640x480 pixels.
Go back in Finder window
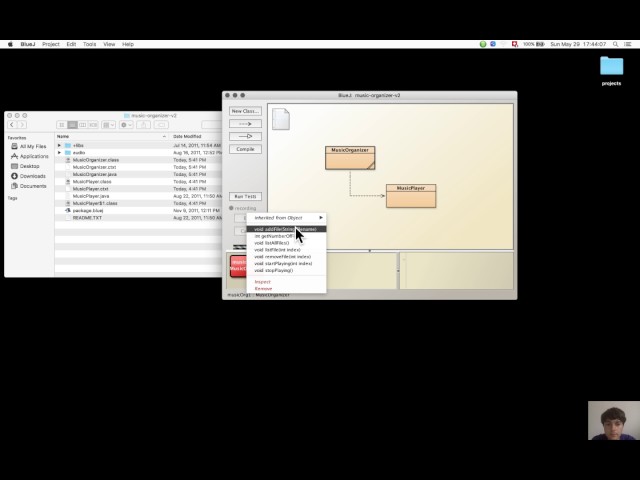[12, 125]
